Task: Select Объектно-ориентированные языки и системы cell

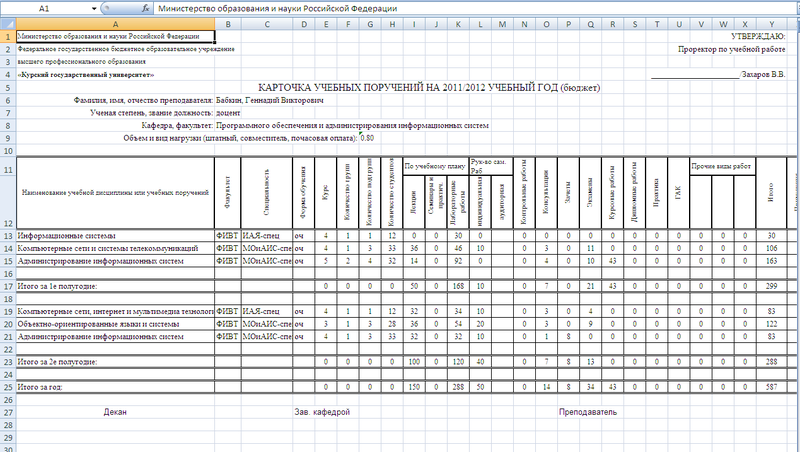Action: pyautogui.click(x=115, y=324)
